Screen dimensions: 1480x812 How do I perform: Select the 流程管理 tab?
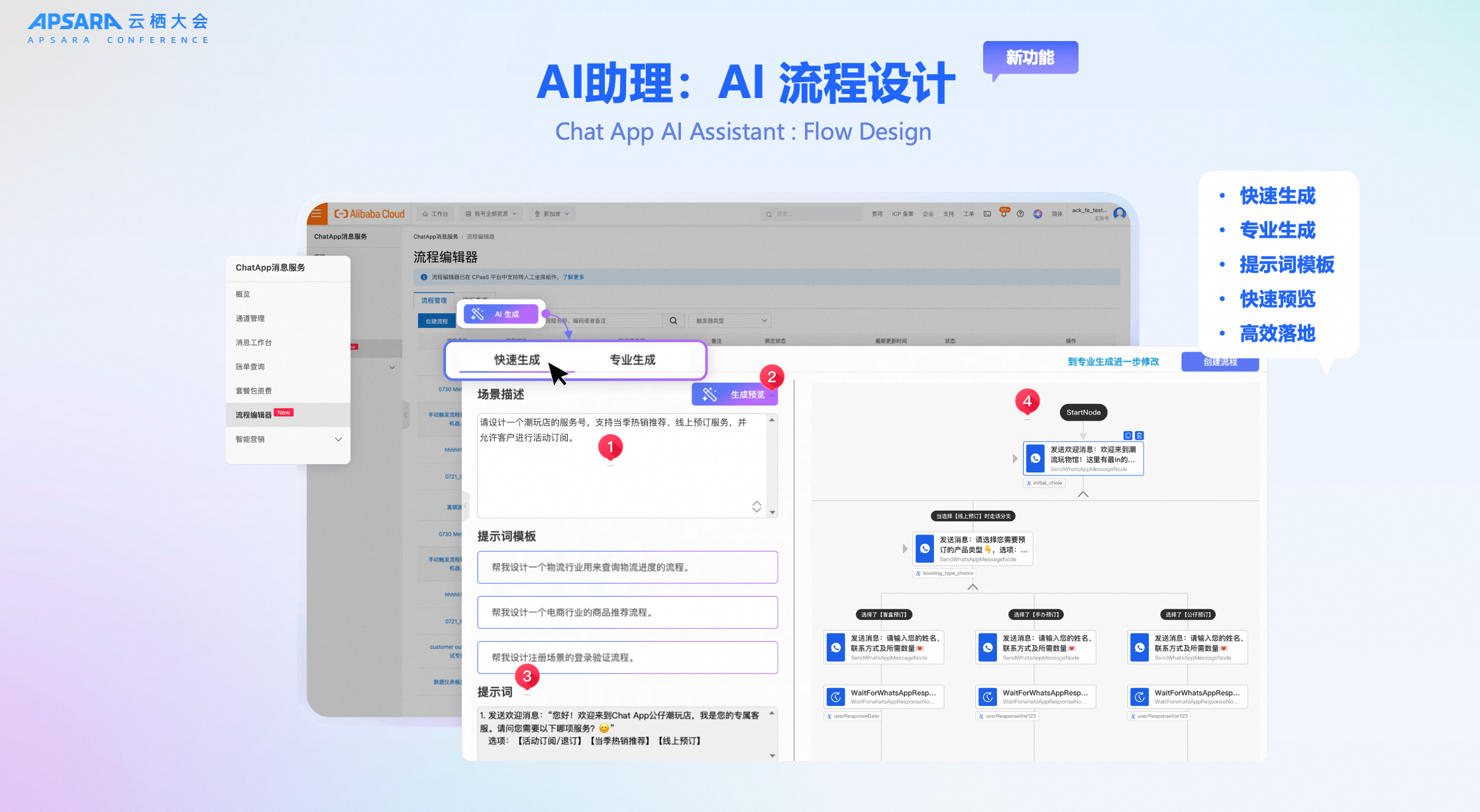(x=434, y=300)
